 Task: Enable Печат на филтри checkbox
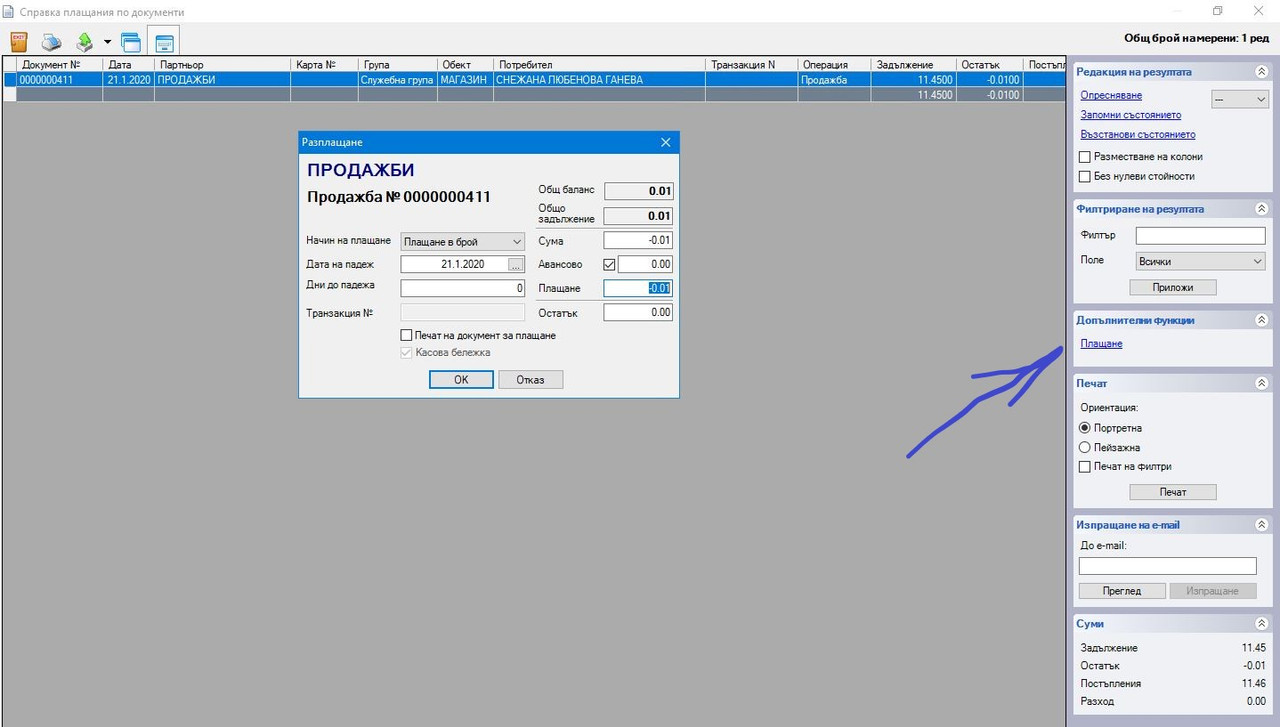pos(1085,466)
